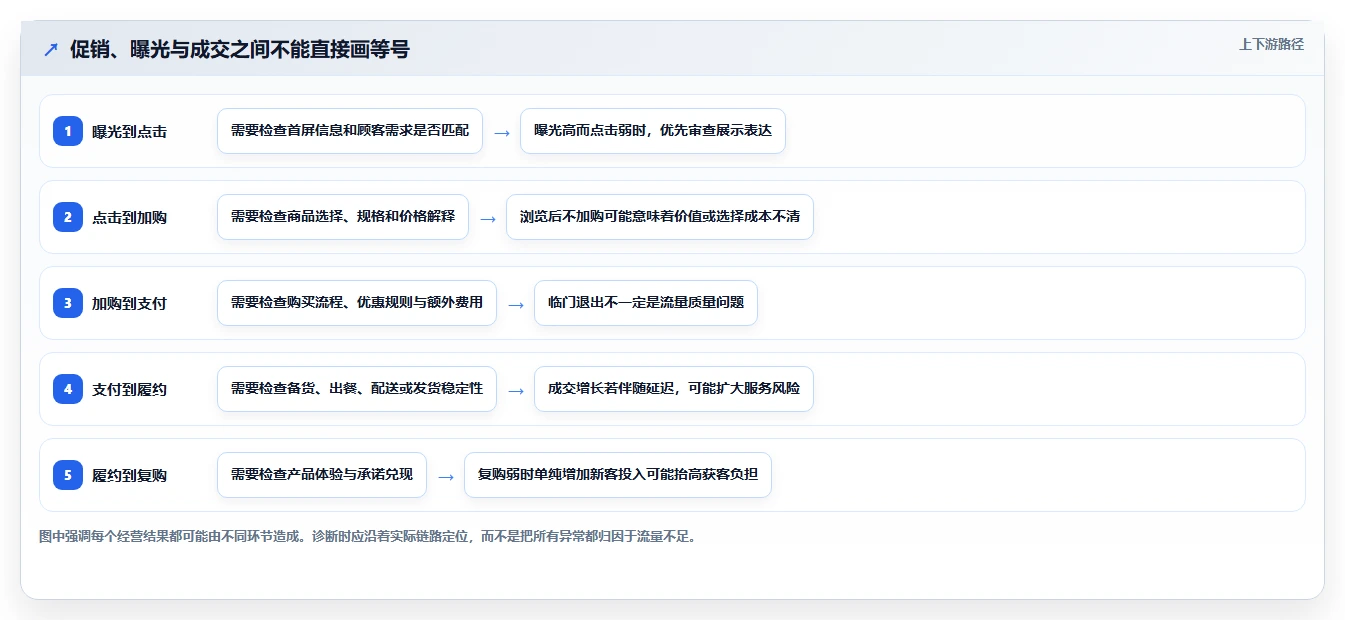Click the box 需要检查备货、出餐、配送或发货稳定性
This screenshot has height=620, width=1345.
click(357, 389)
